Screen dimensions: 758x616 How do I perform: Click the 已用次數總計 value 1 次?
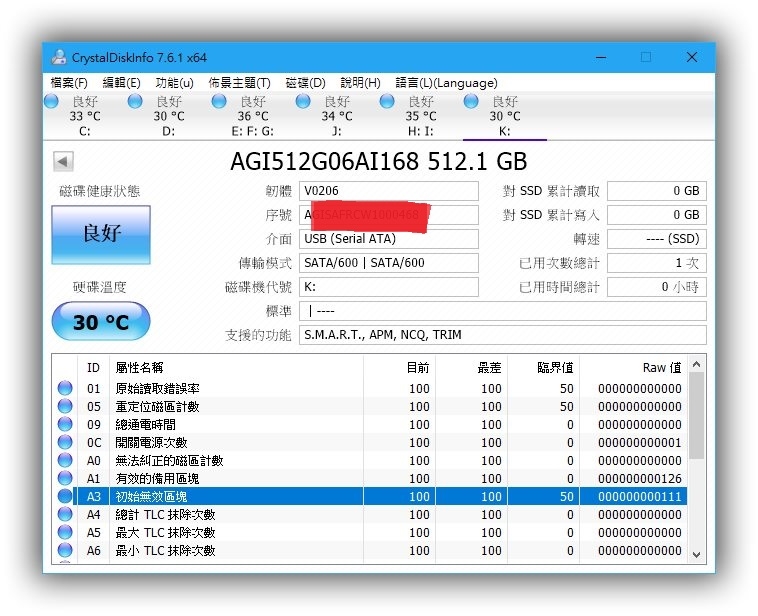657,263
